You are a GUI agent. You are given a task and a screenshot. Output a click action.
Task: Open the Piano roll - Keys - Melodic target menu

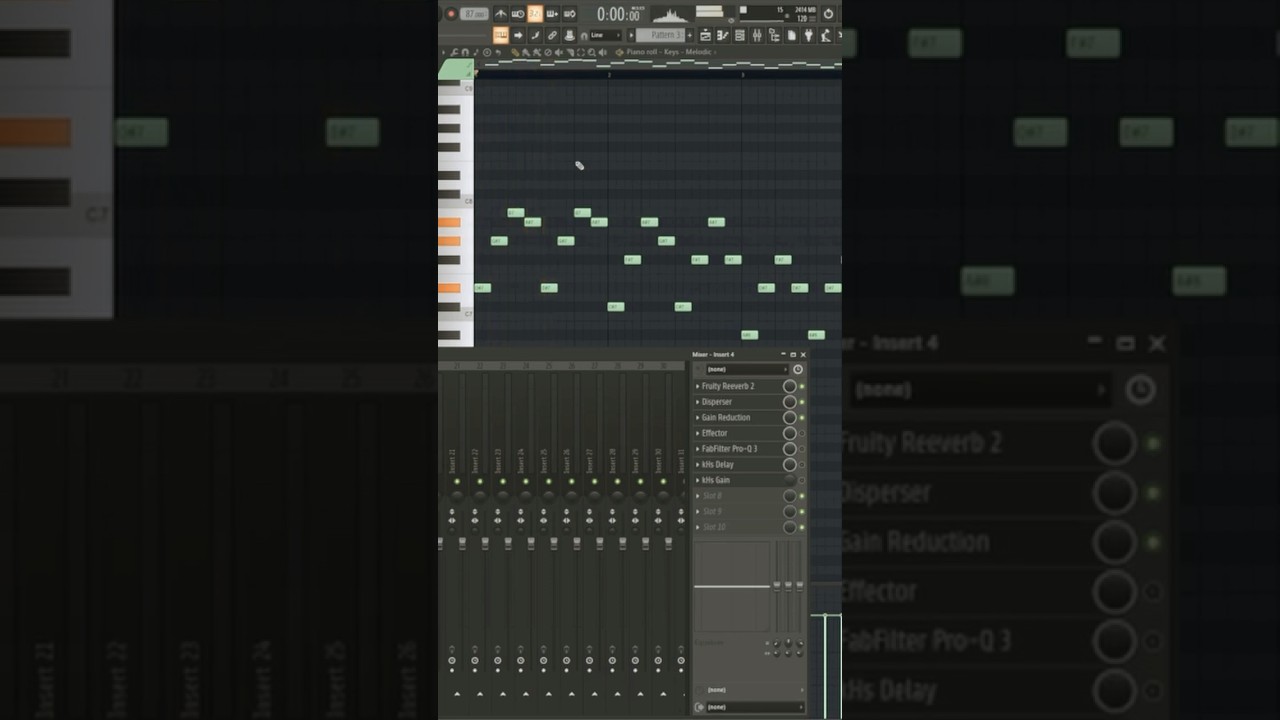669,52
